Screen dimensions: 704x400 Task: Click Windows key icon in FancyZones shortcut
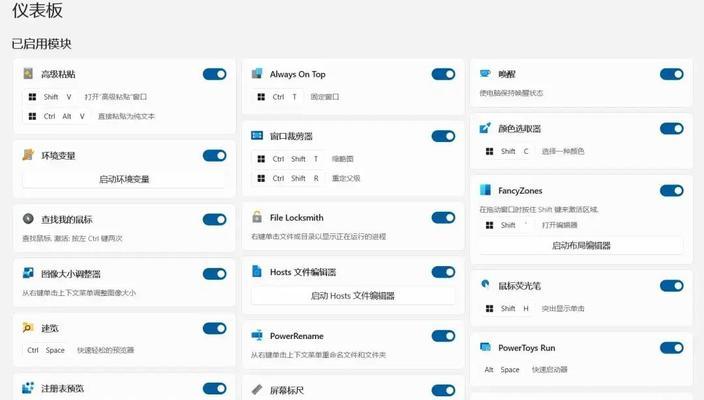(490, 225)
